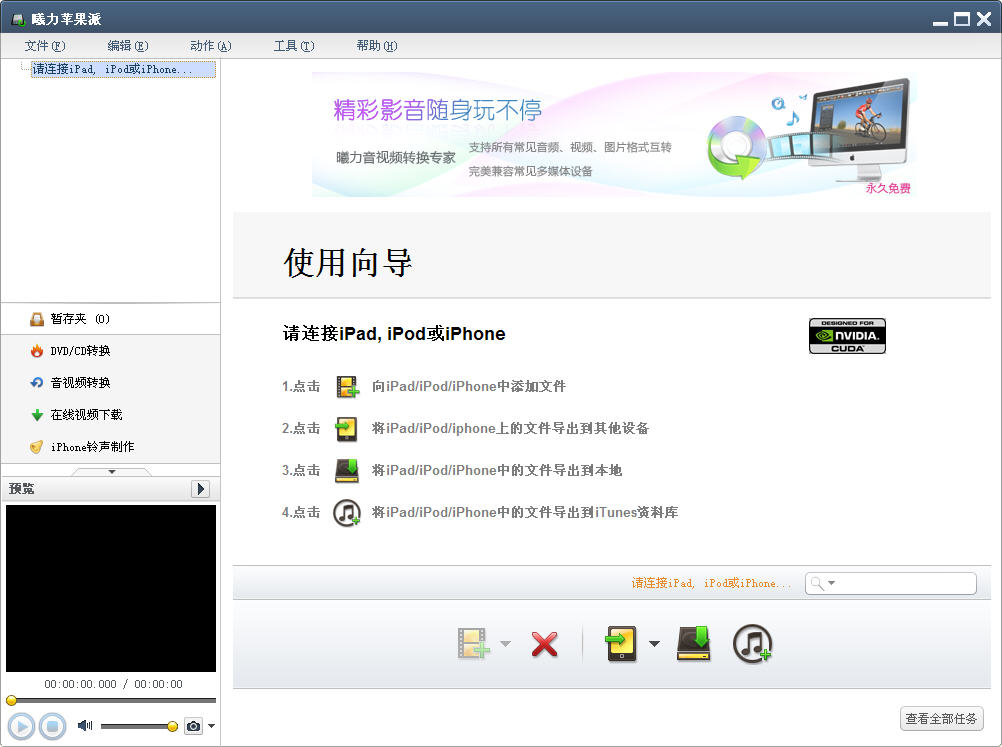Screen dimensions: 1002x747
Task: Open iPhone铃声制作 in sidebar
Action: [x=111, y=447]
